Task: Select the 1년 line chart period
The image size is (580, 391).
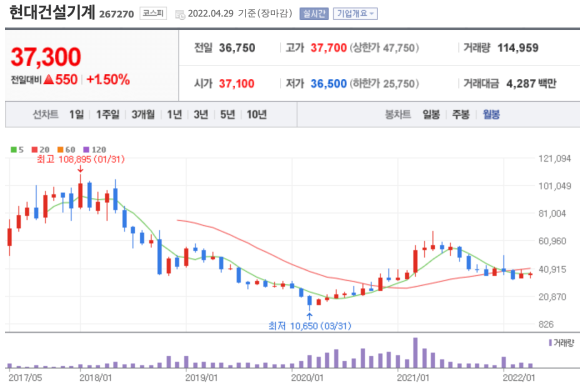Action: tap(174, 115)
